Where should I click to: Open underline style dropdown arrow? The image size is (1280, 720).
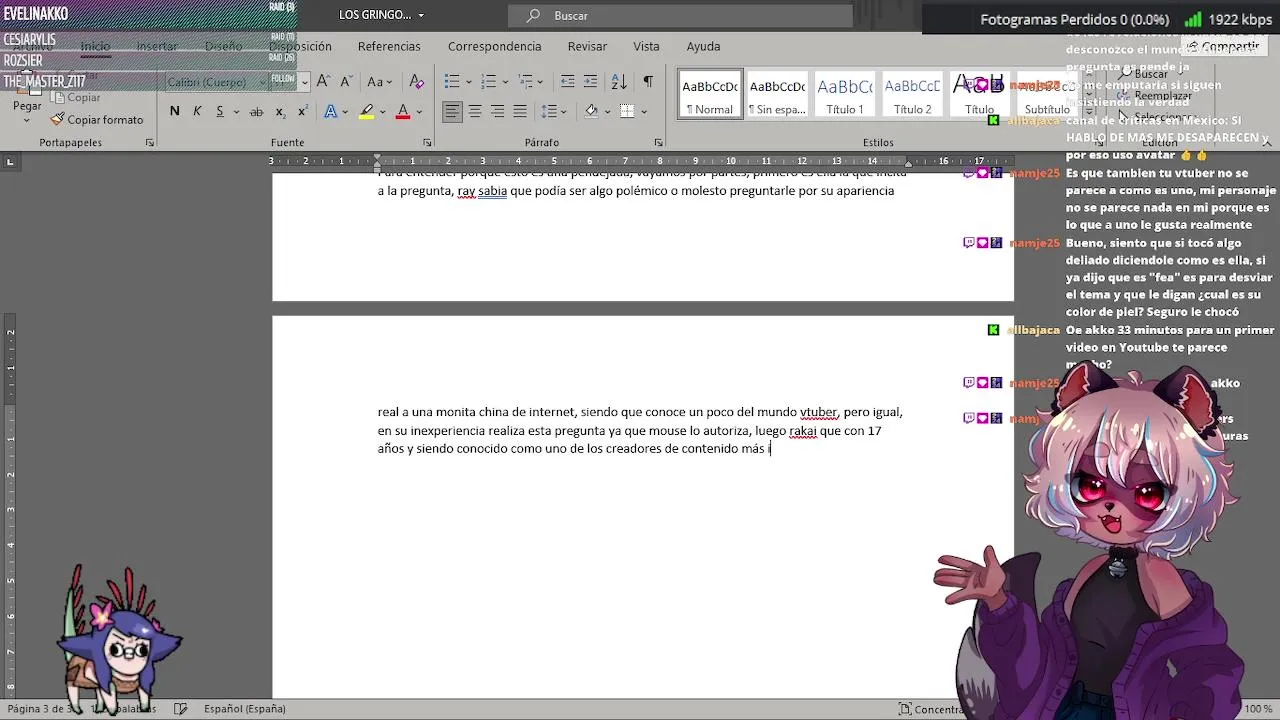(x=236, y=111)
